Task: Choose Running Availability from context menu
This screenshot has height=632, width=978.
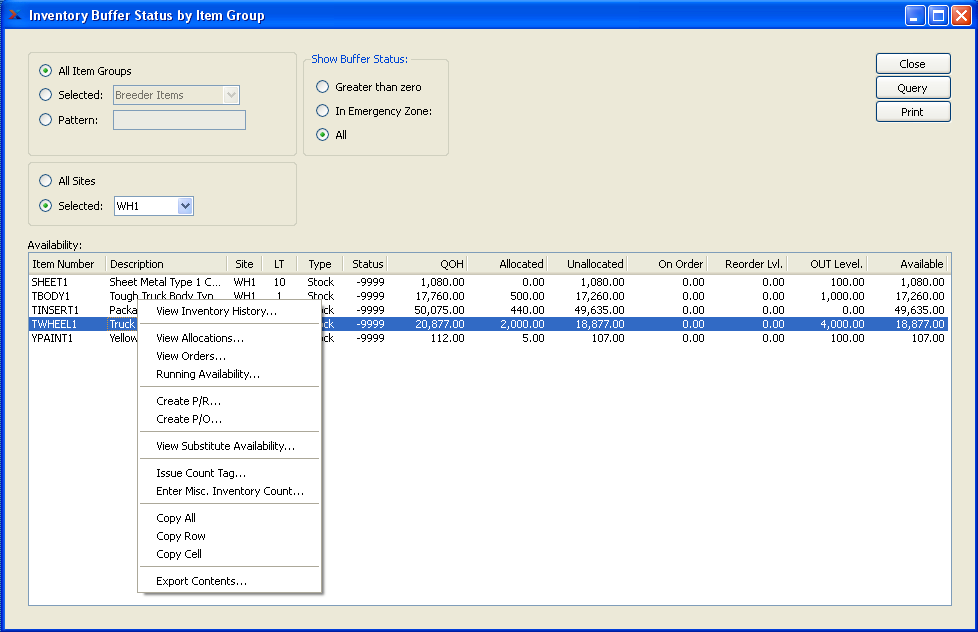Action: click(x=207, y=374)
